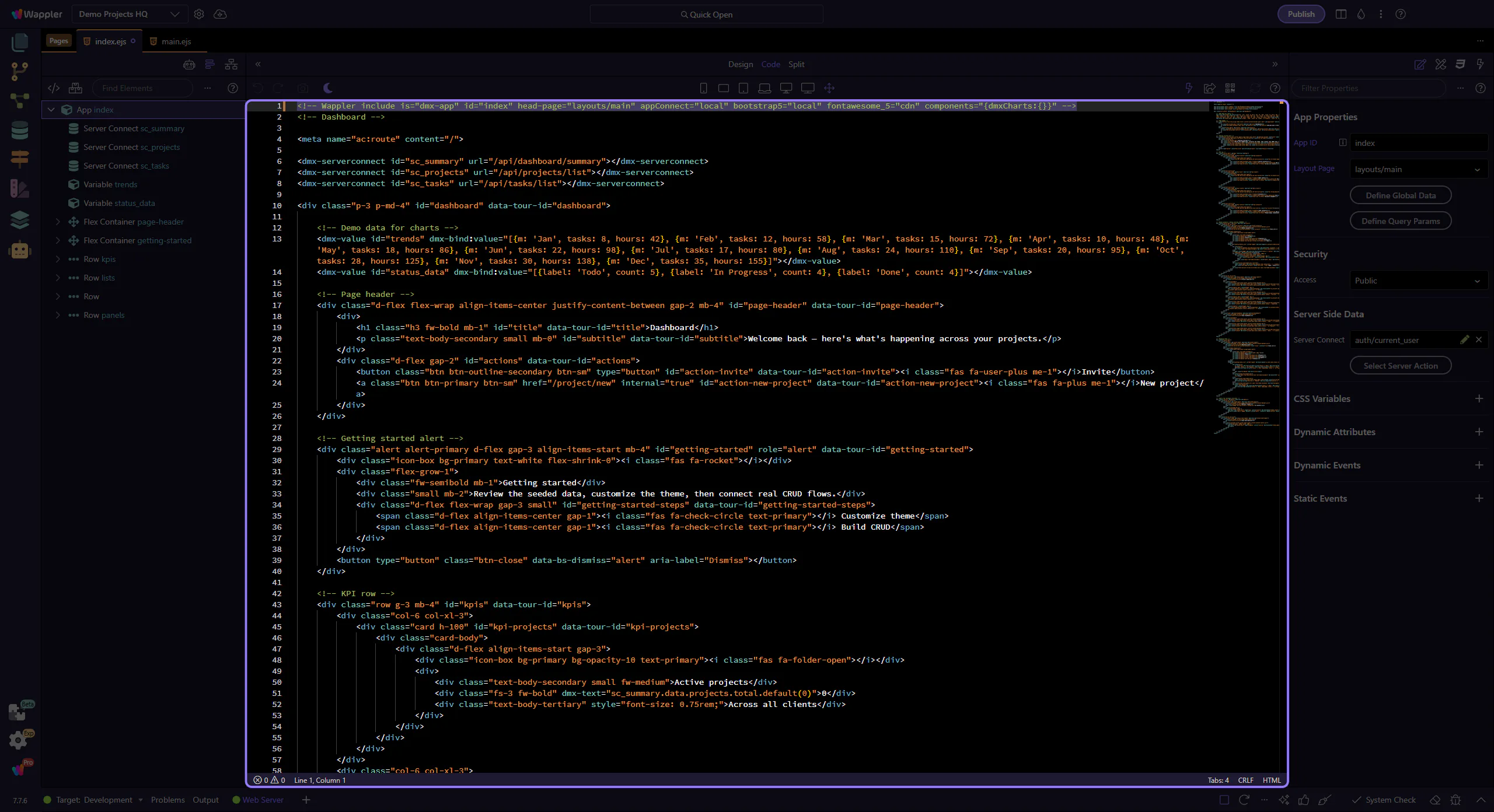Open the Git source control panel
The image size is (1494, 812).
coord(19,71)
